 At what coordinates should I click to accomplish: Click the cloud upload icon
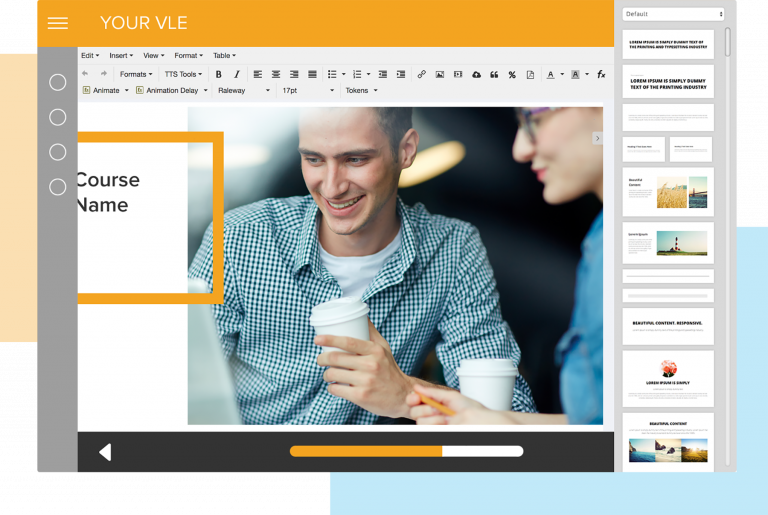tap(476, 74)
